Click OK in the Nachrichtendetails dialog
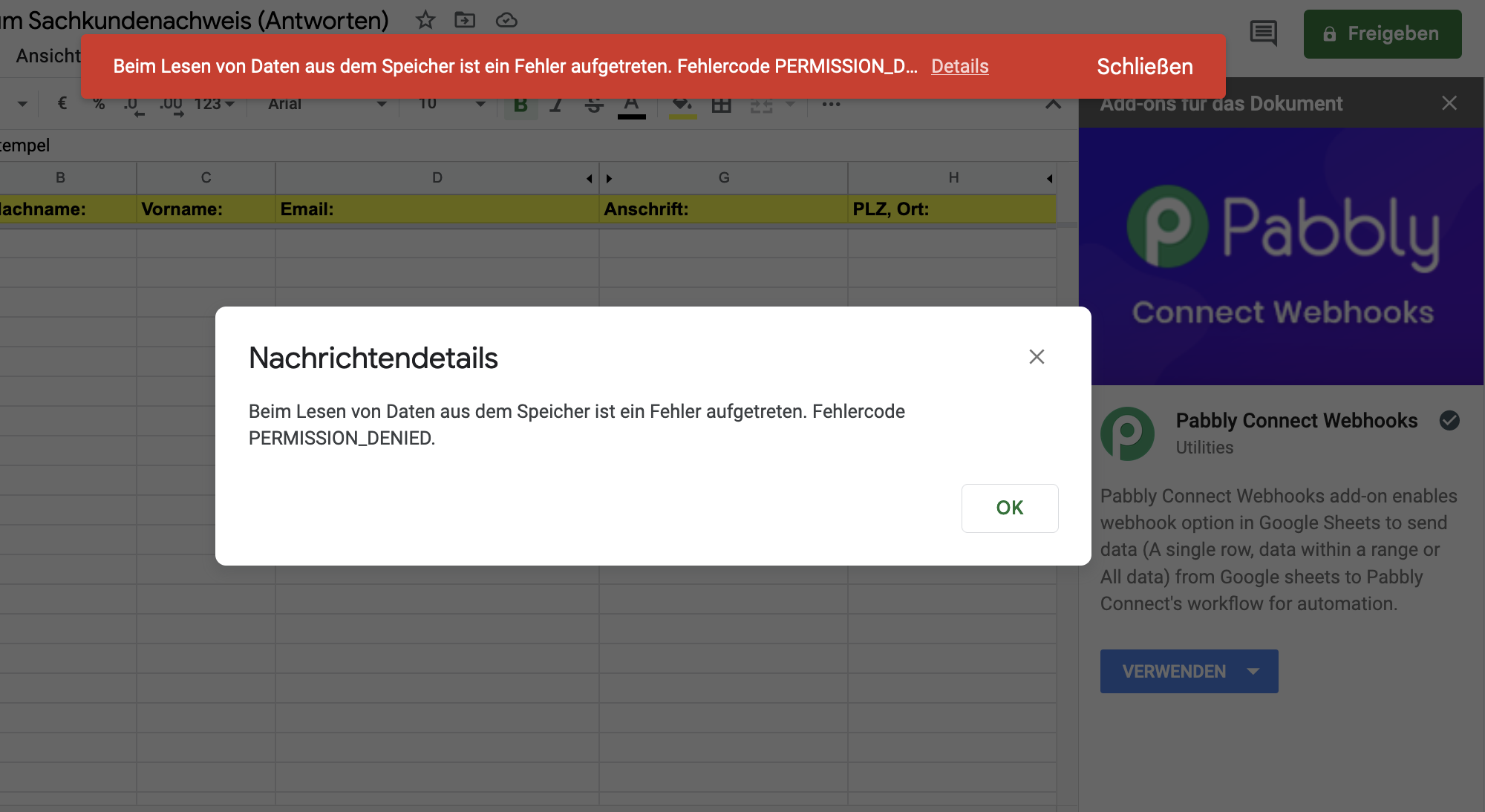This screenshot has height=812, width=1485. 1010,508
